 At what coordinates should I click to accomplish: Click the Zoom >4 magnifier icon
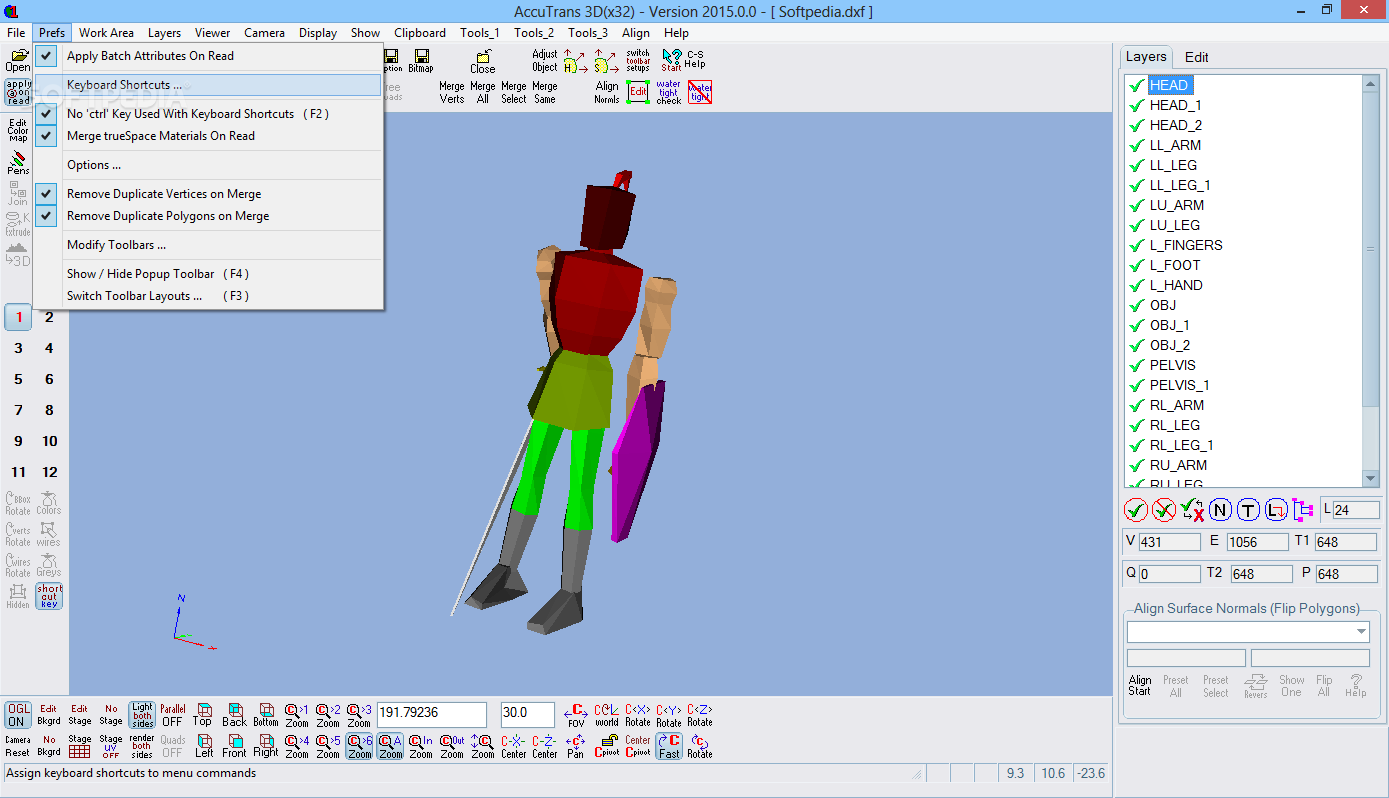point(297,746)
